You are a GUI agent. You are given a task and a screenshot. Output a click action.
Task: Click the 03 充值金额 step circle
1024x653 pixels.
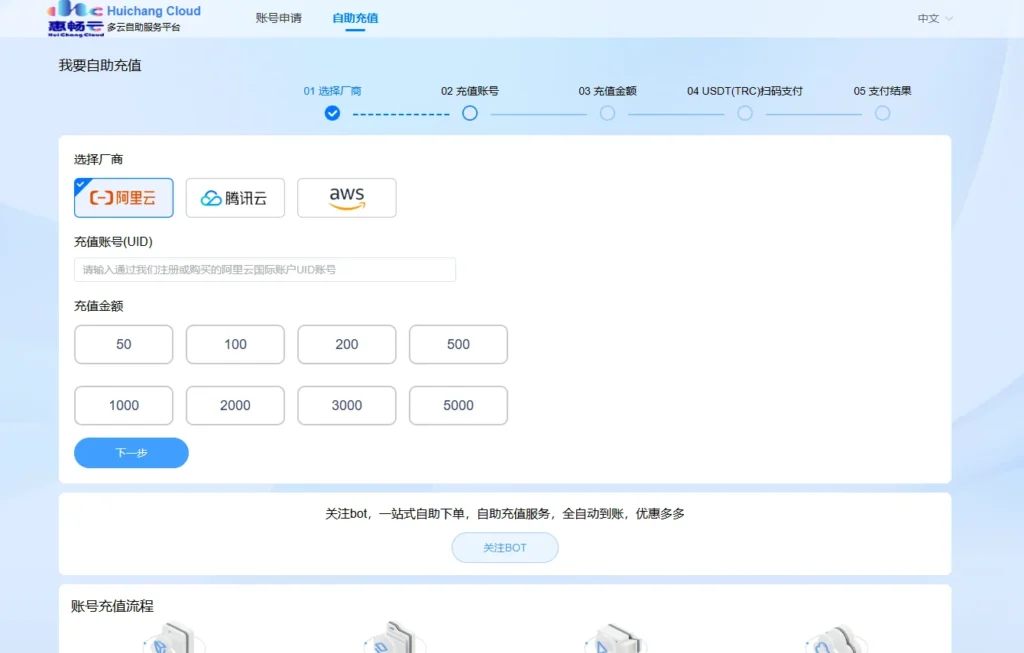point(607,114)
